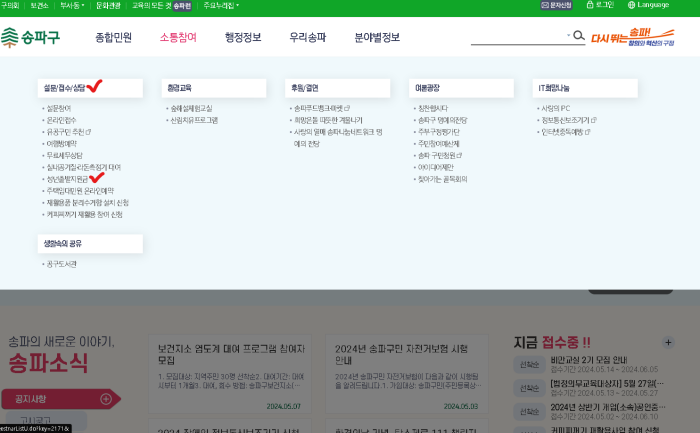
Task: Select the 여론광장 submenu header
Action: 461,88
